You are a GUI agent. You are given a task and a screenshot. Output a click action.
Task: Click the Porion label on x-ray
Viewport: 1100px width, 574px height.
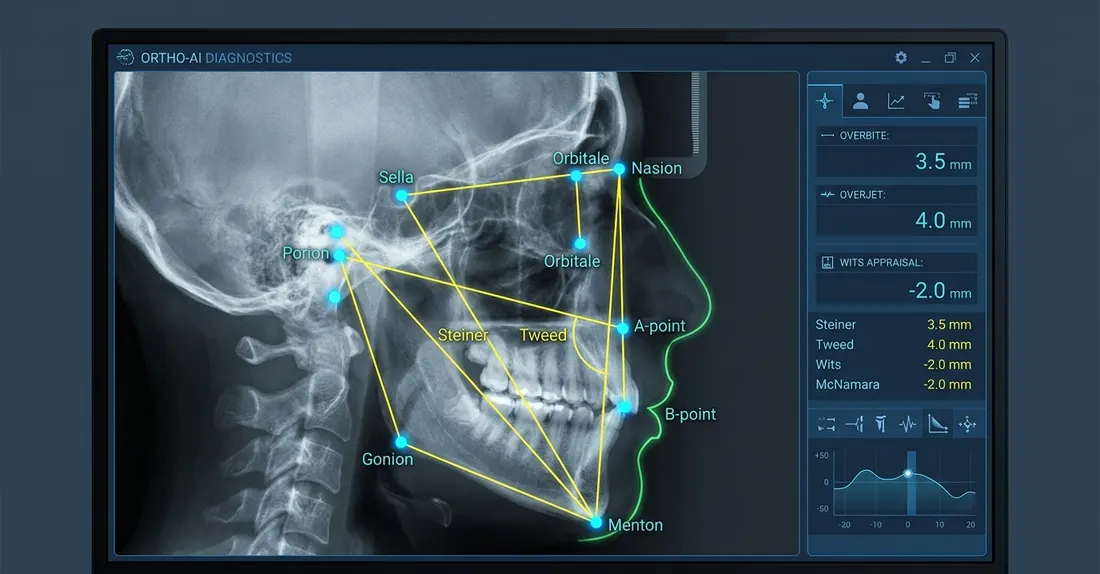click(x=305, y=253)
